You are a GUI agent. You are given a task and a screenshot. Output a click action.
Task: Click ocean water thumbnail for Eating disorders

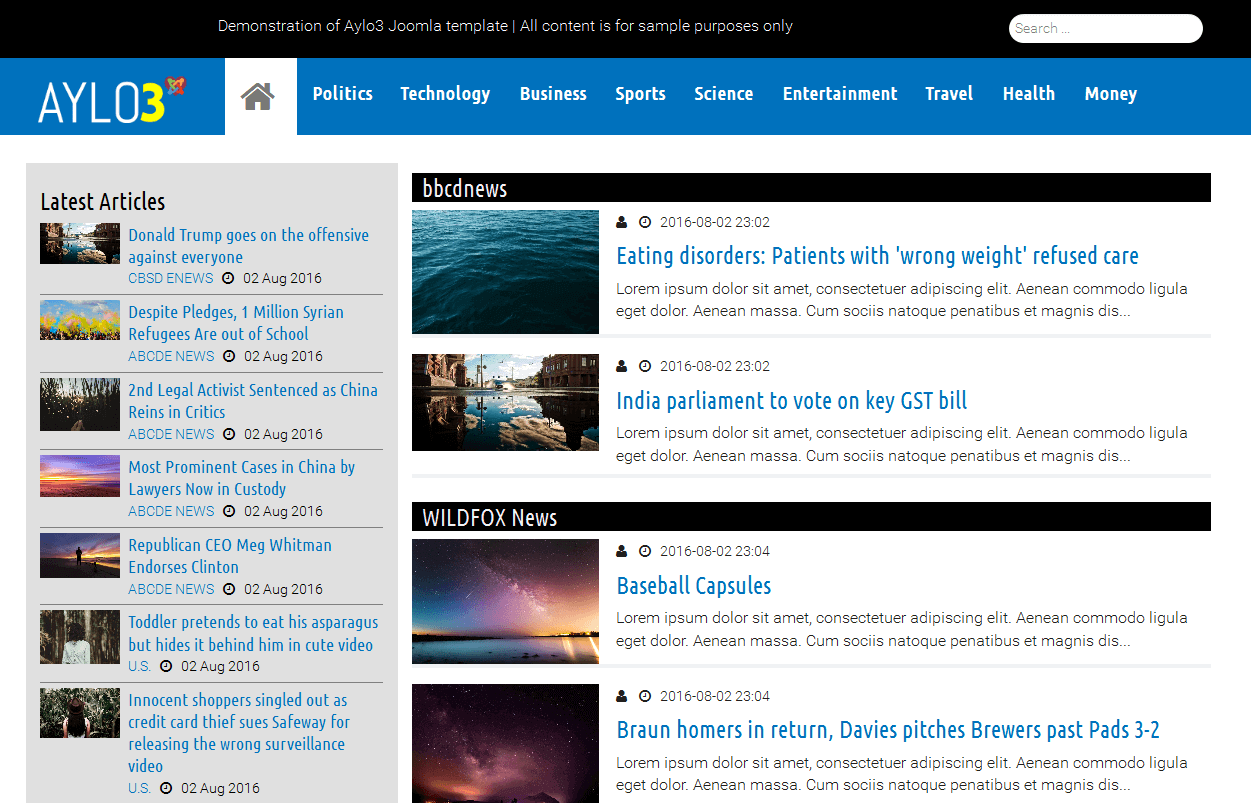[505, 271]
